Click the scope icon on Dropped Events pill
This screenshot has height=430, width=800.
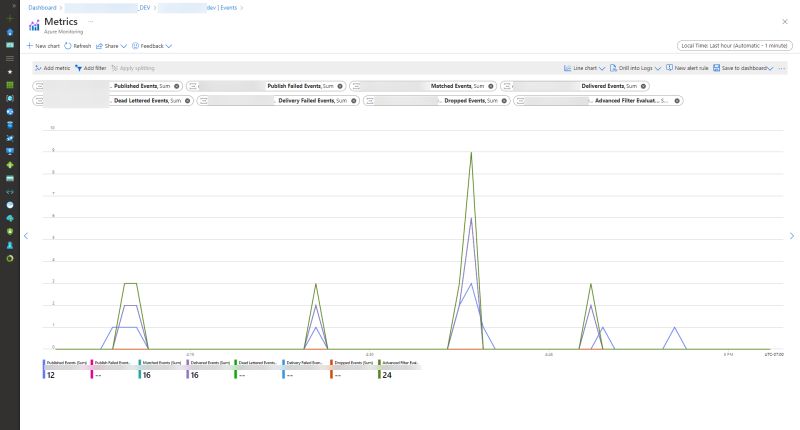(x=370, y=101)
